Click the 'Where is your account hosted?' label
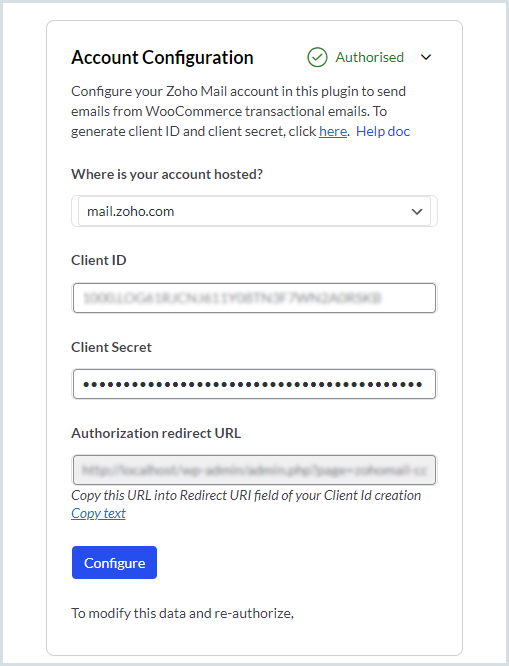 coord(167,174)
